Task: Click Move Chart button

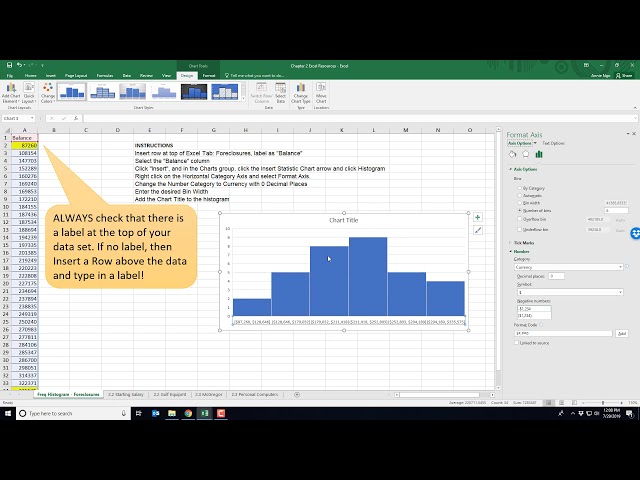Action: (x=321, y=93)
